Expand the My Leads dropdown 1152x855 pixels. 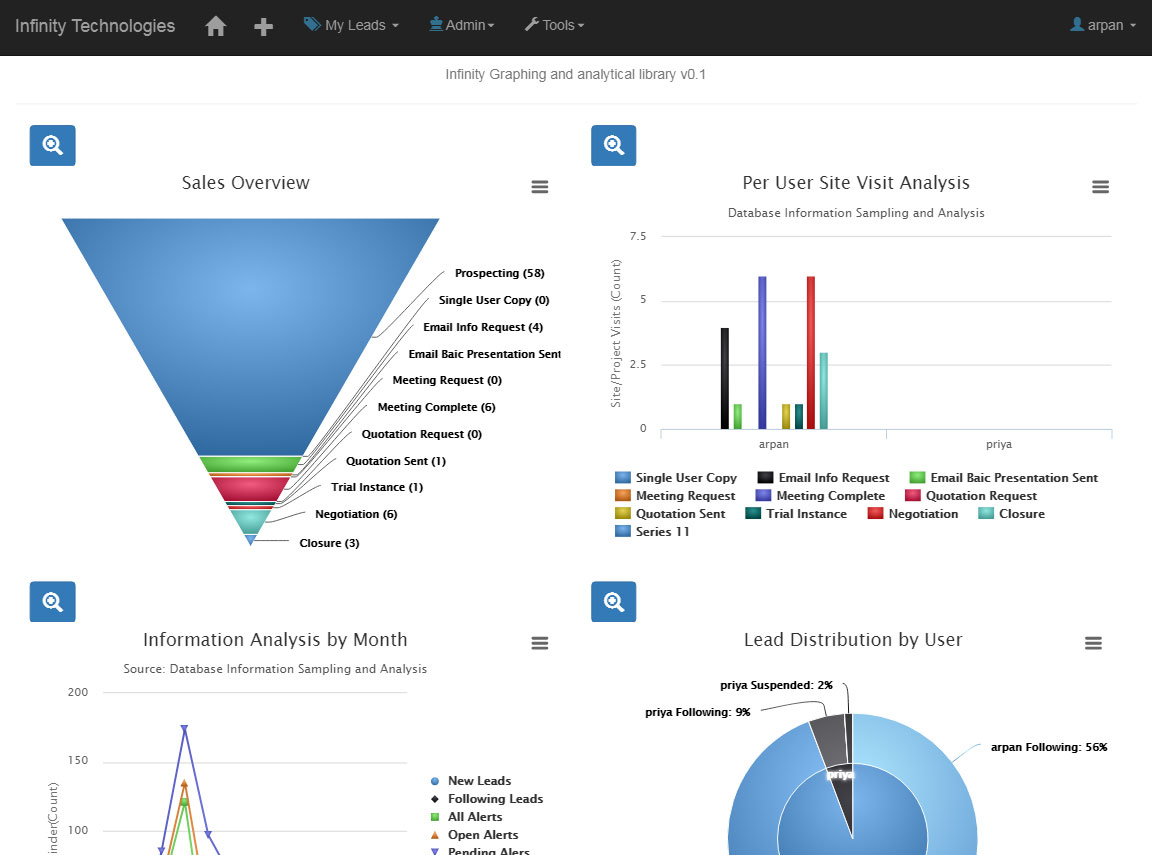pyautogui.click(x=351, y=25)
